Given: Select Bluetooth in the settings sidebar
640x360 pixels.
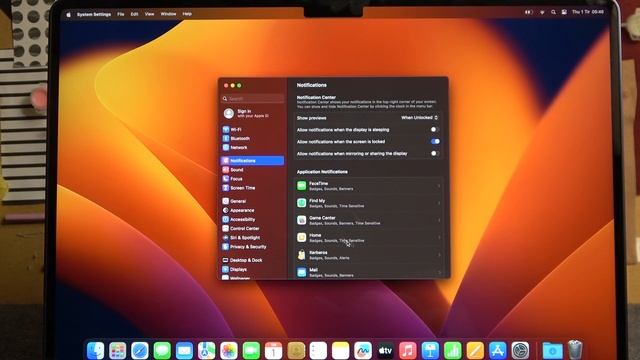Looking at the screenshot, I should [x=252, y=138].
